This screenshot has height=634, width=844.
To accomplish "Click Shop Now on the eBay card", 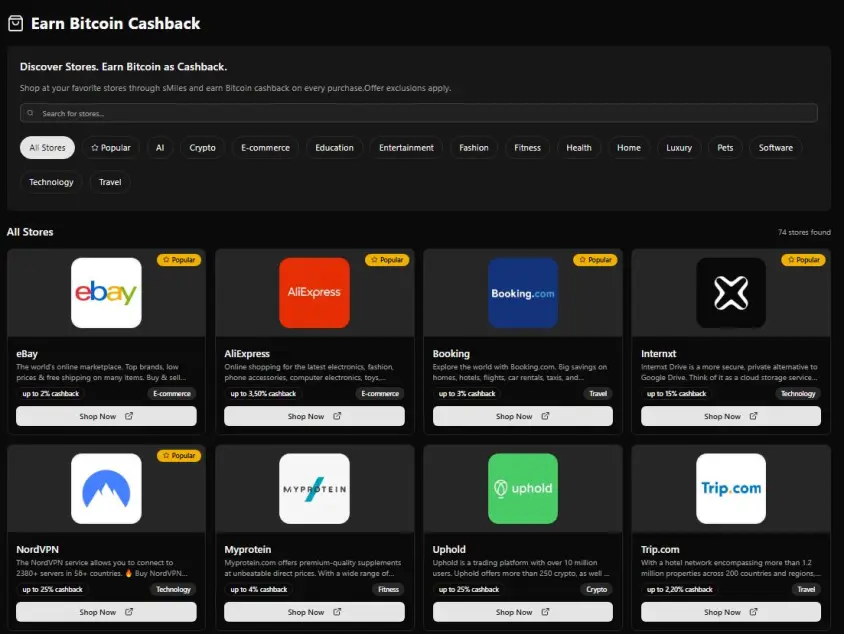I will click(x=106, y=416).
